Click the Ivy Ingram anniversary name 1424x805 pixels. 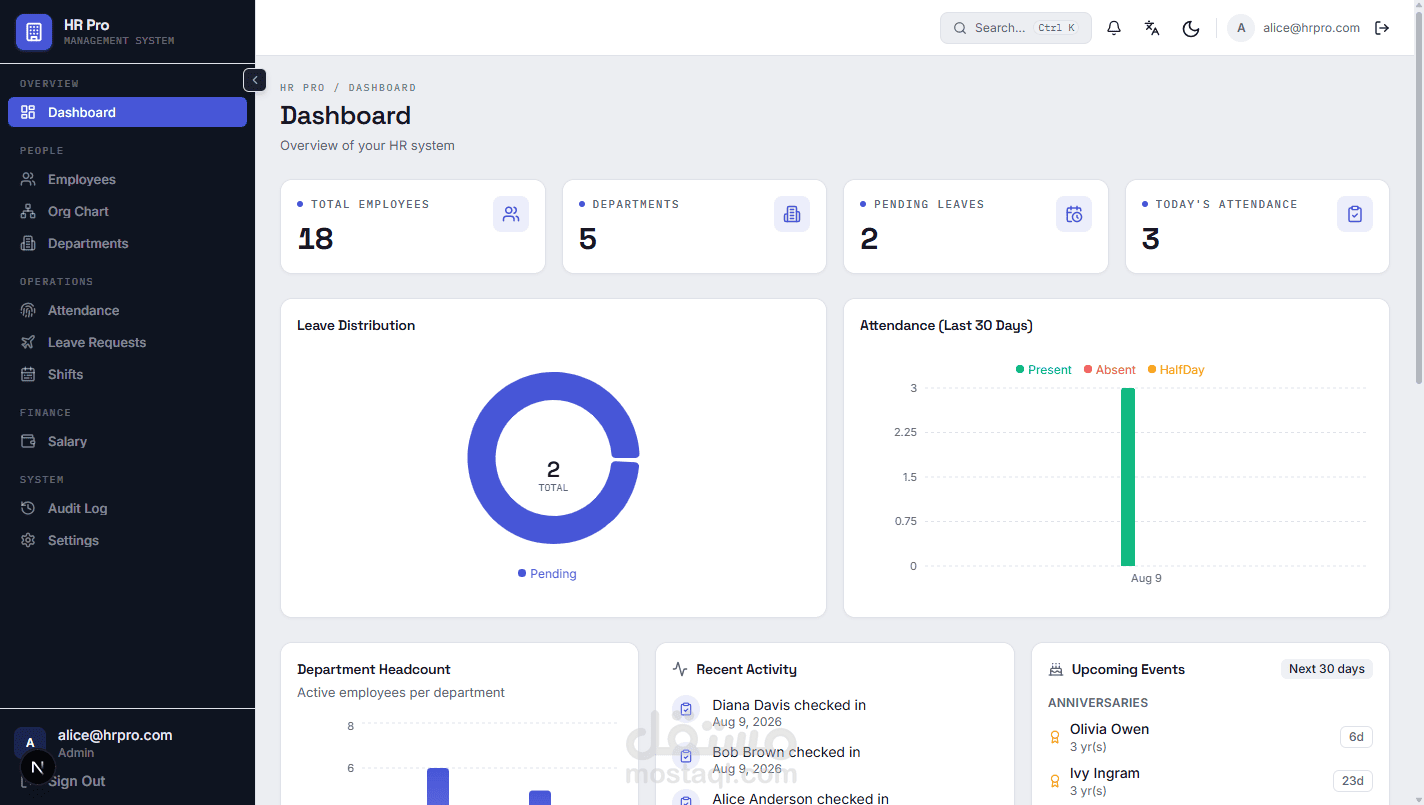1105,773
